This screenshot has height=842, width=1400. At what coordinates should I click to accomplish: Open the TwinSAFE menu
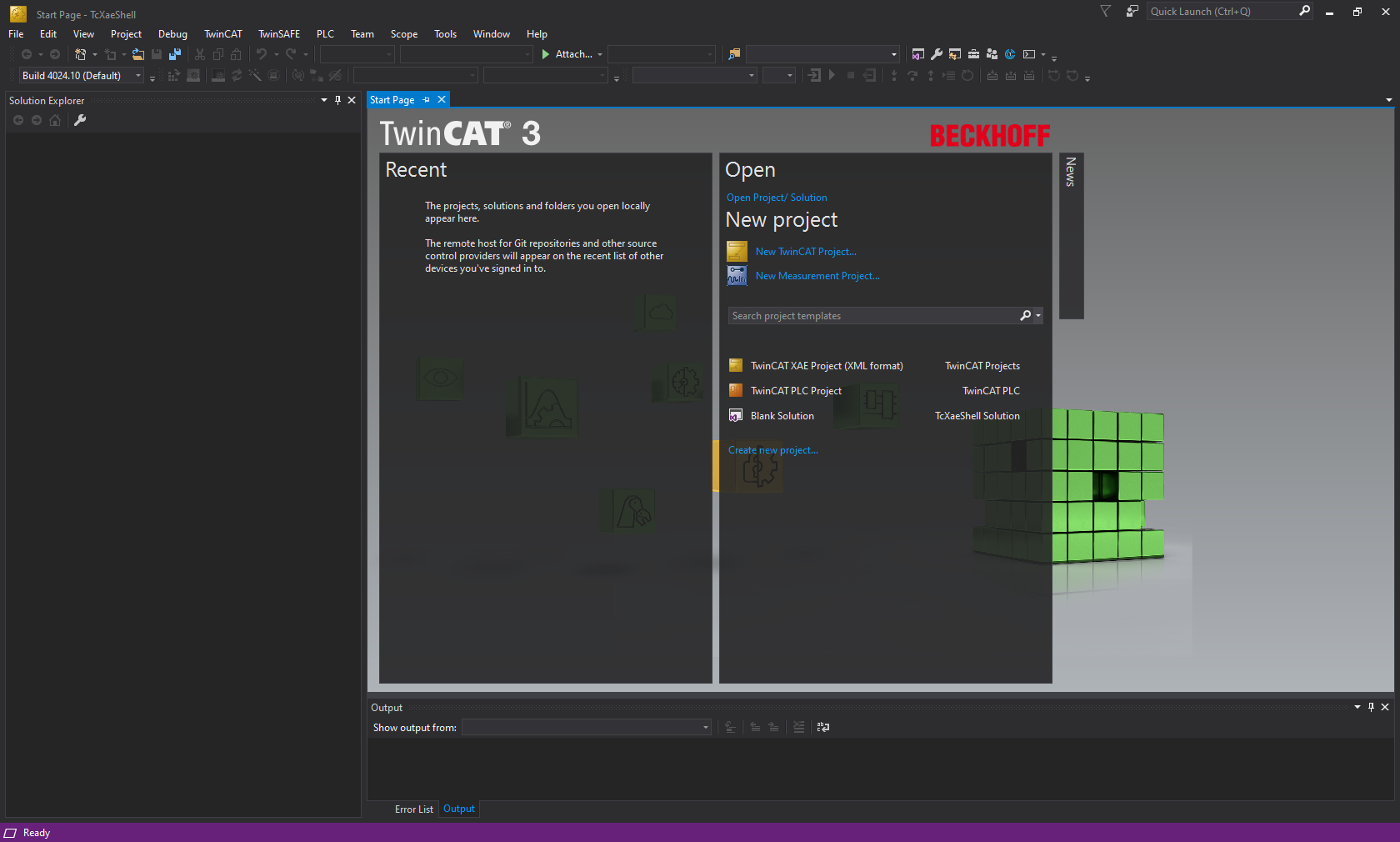(279, 34)
